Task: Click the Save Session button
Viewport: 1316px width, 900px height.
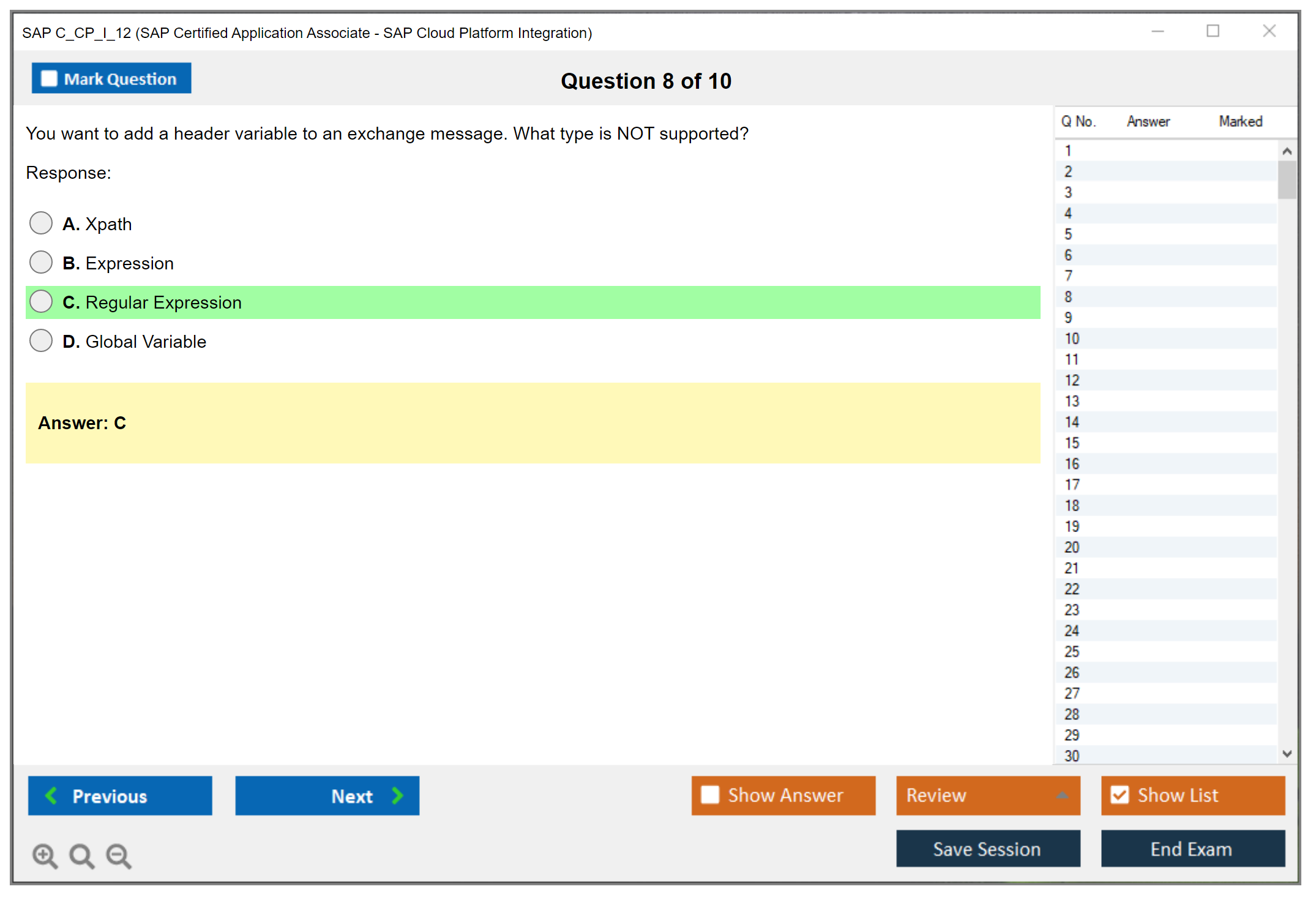Action: point(987,849)
